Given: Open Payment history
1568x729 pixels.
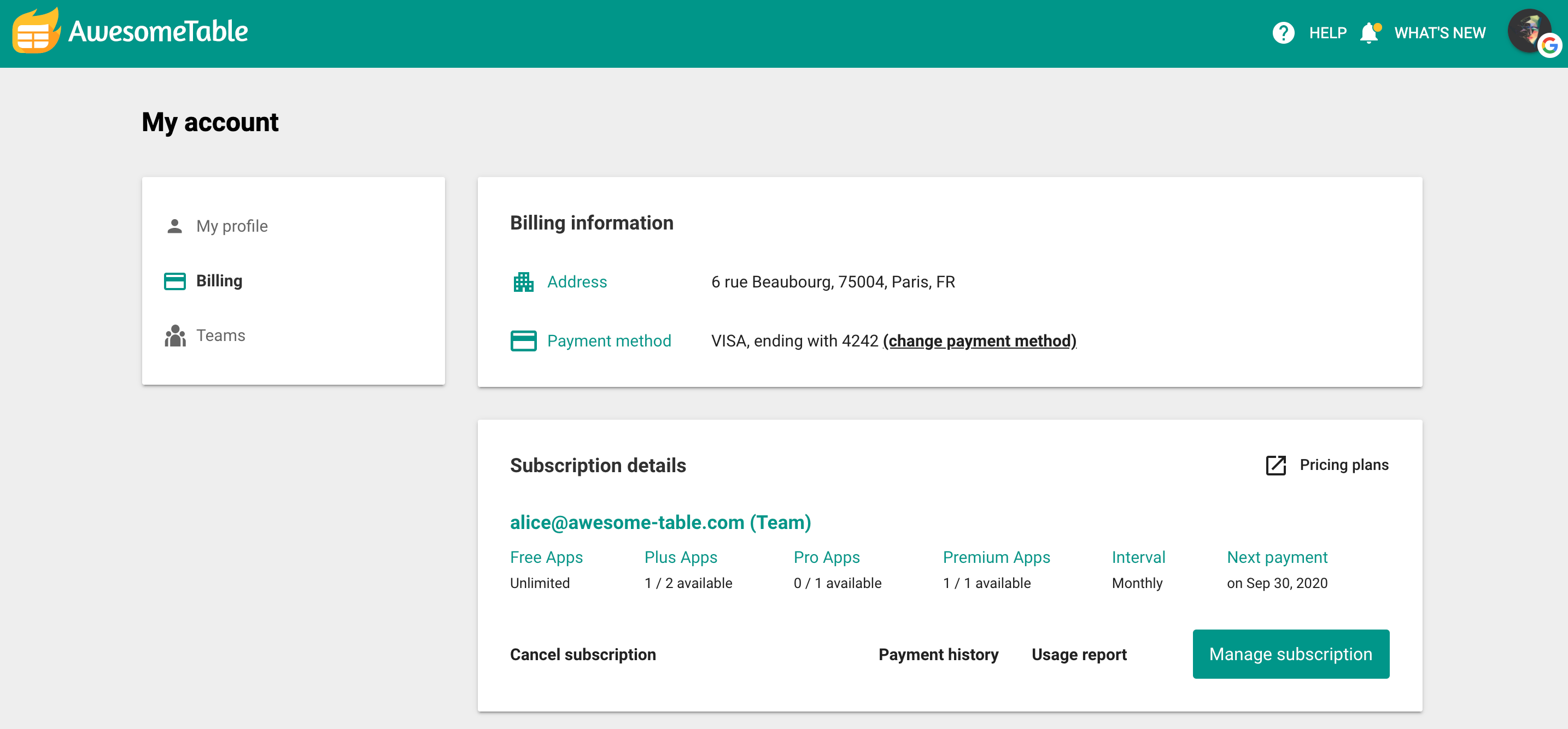Looking at the screenshot, I should click(938, 654).
